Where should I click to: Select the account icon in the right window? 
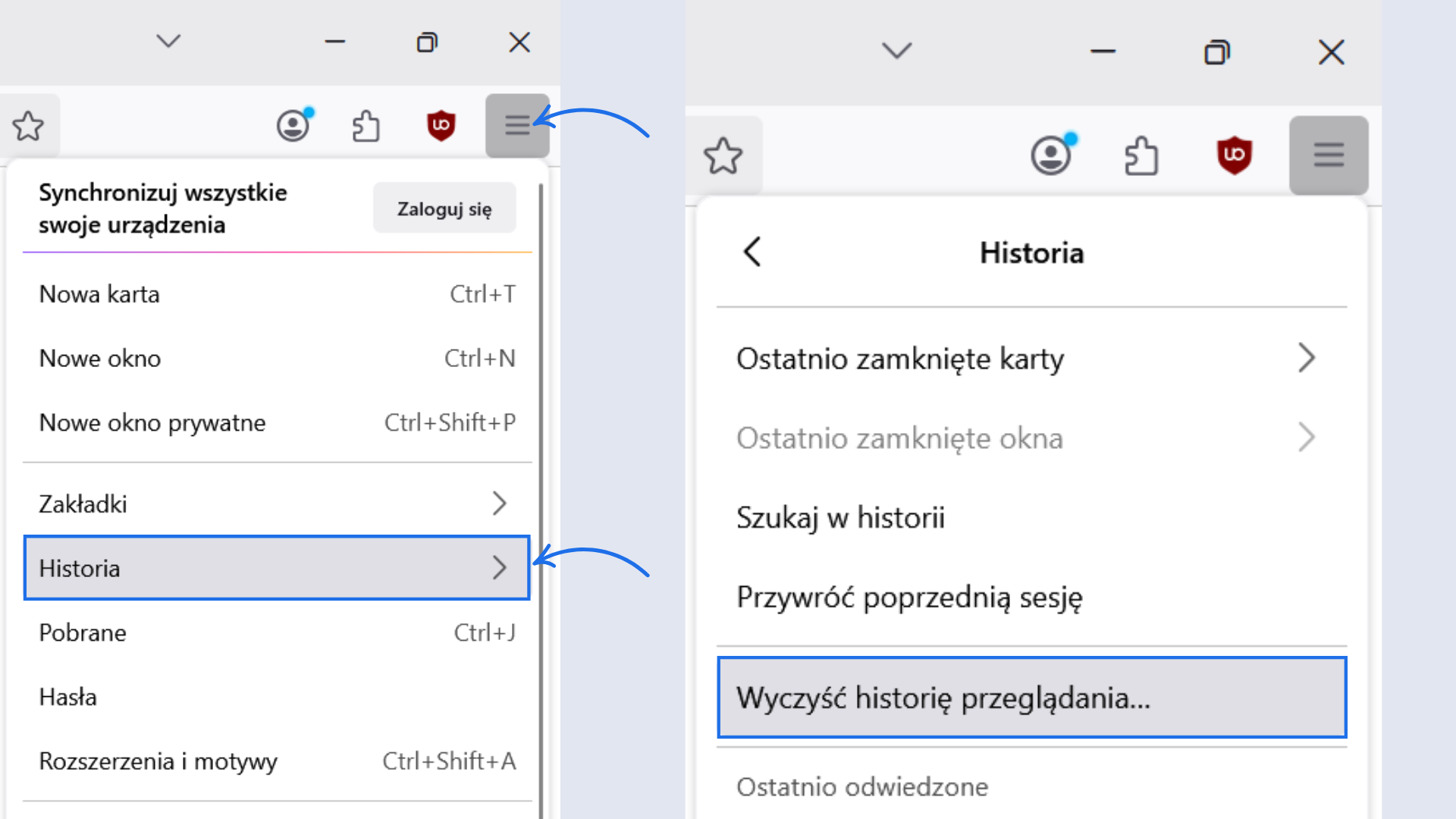pos(1051,154)
